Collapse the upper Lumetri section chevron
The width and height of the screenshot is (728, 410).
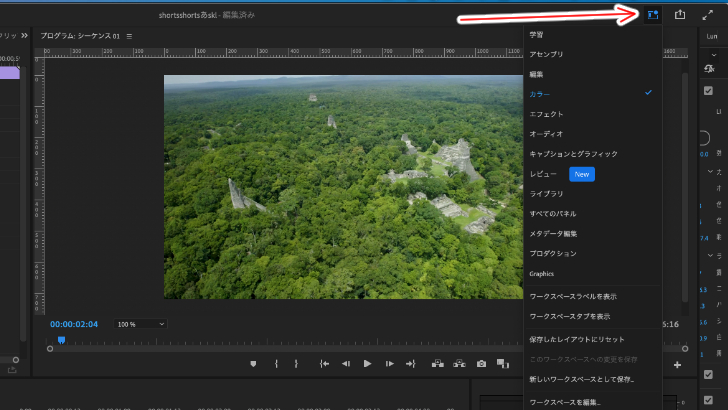(710, 172)
